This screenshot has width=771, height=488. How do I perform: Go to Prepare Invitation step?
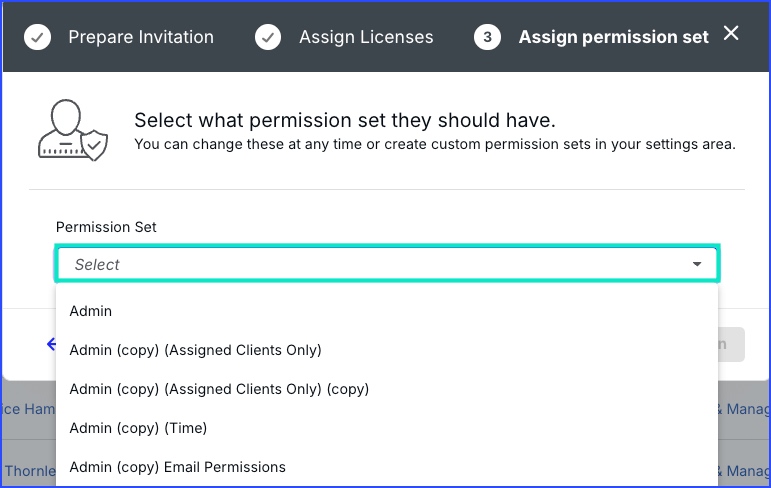point(141,37)
